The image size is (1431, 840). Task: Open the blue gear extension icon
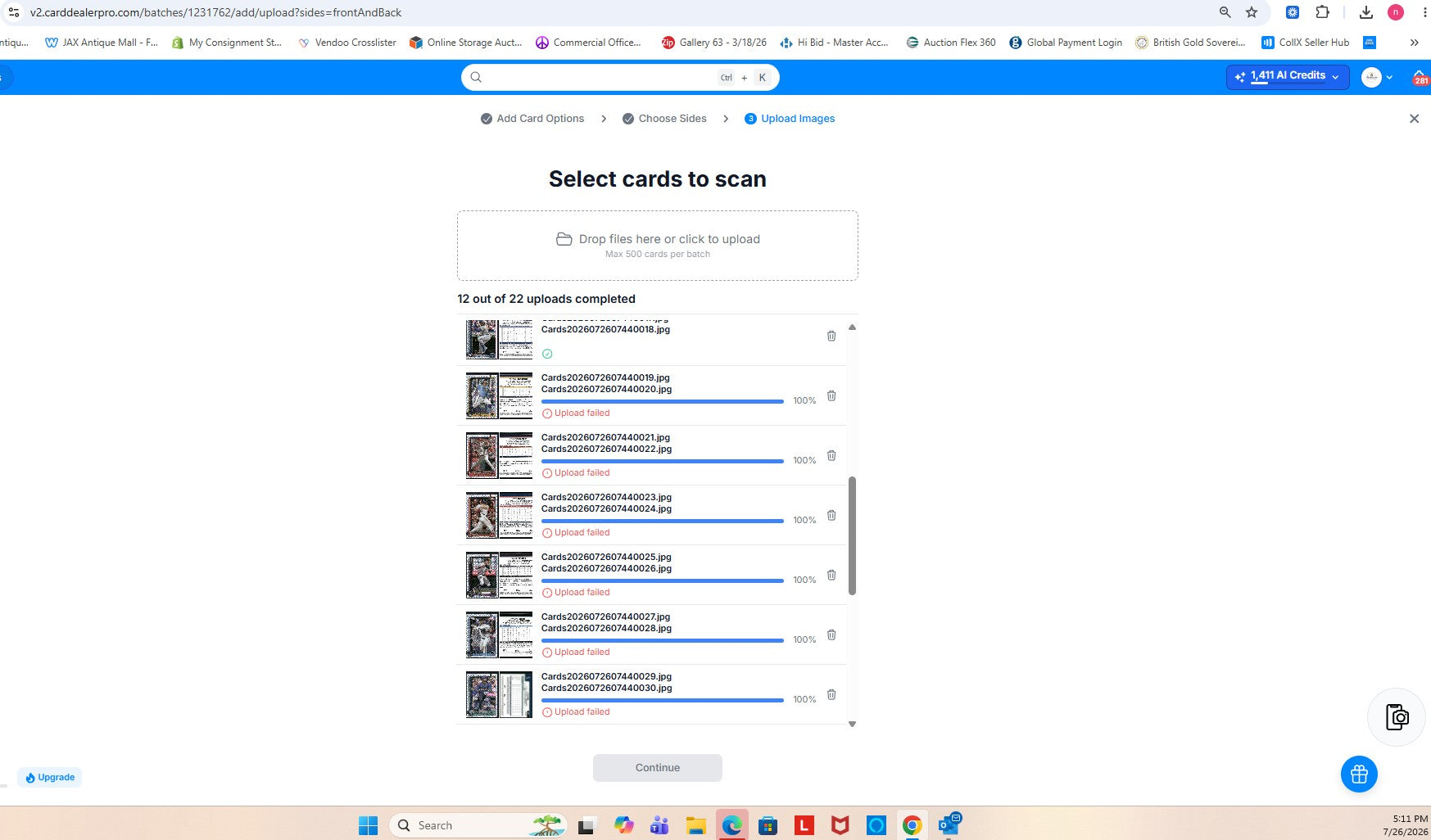coord(1292,12)
